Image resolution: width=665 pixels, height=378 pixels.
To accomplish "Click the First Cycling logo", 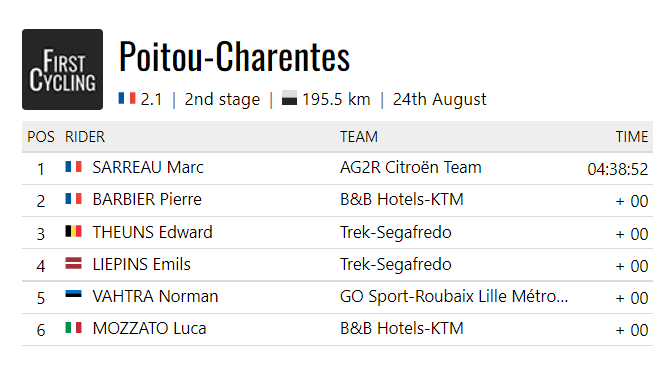I will 62,70.
